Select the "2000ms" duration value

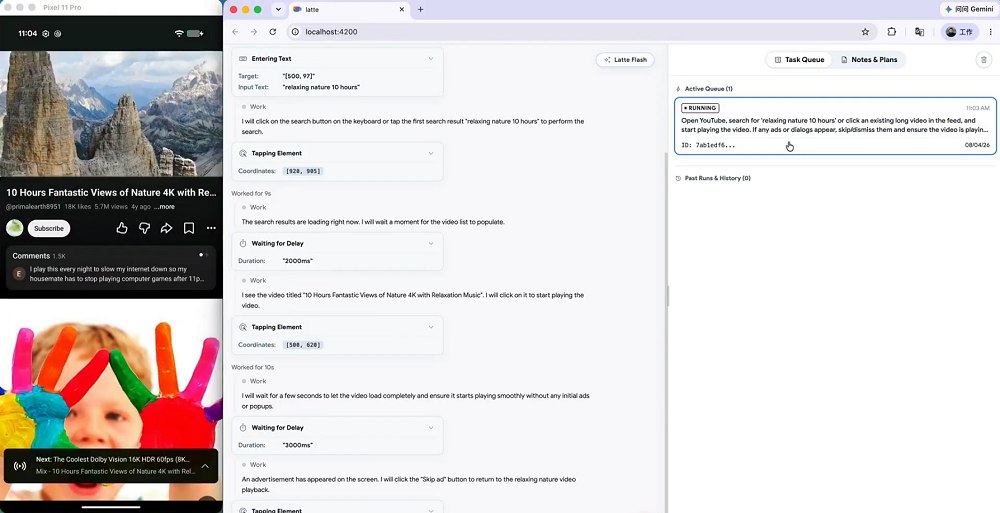297,261
